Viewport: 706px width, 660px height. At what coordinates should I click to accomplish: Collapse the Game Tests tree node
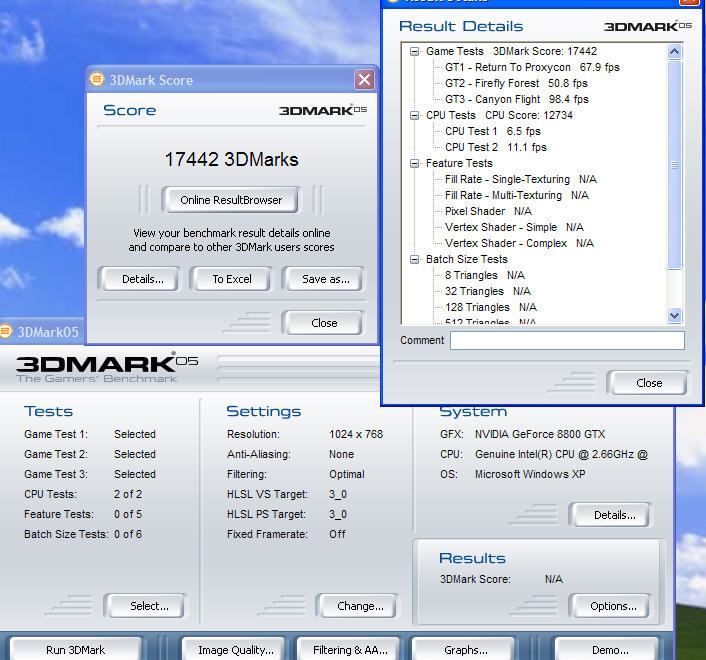pyautogui.click(x=414, y=51)
